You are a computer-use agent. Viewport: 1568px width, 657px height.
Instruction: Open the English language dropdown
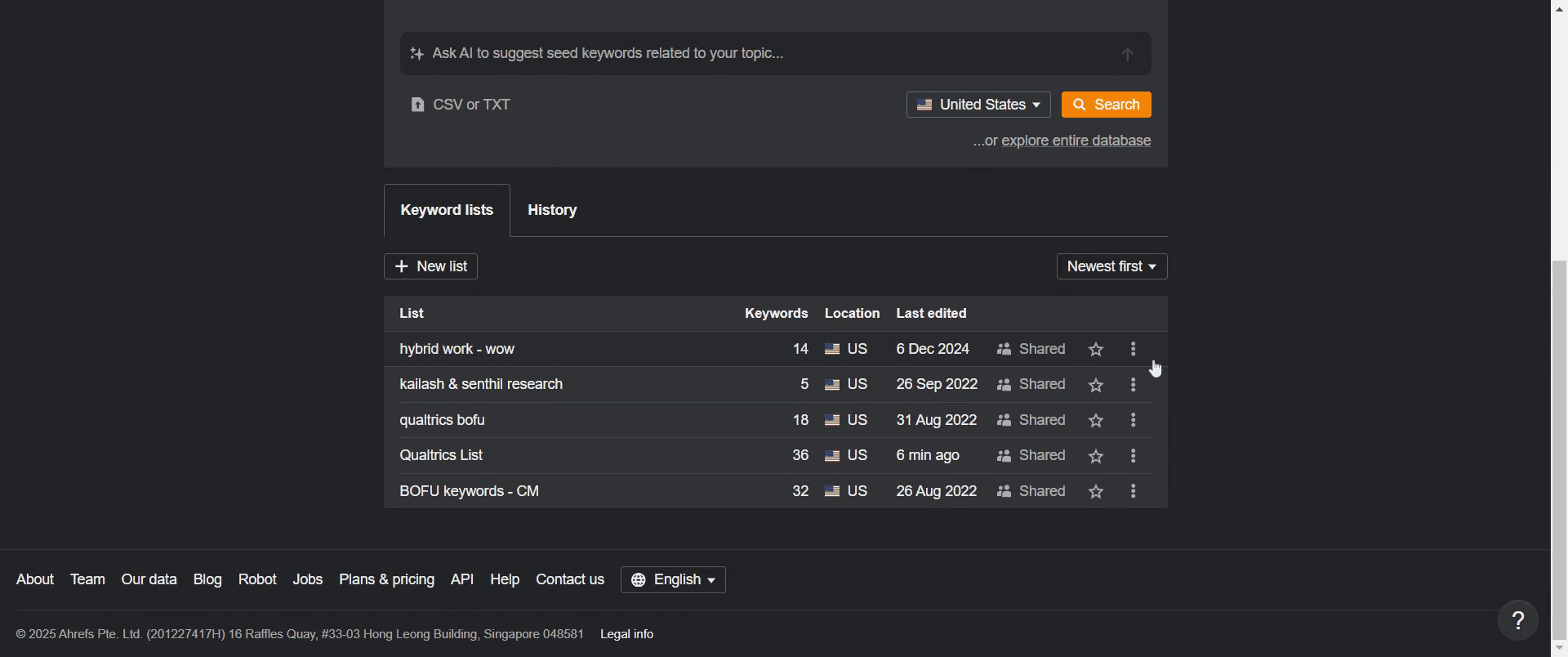click(673, 580)
